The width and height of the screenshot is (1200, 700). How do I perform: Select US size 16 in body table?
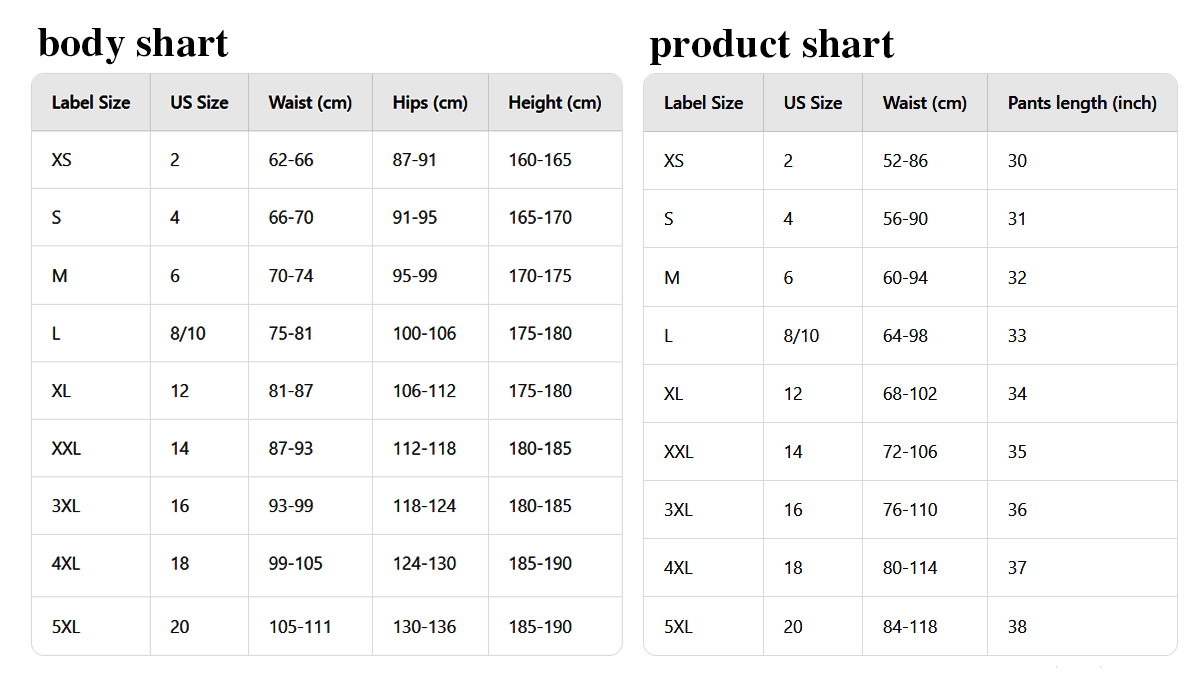pyautogui.click(x=179, y=506)
